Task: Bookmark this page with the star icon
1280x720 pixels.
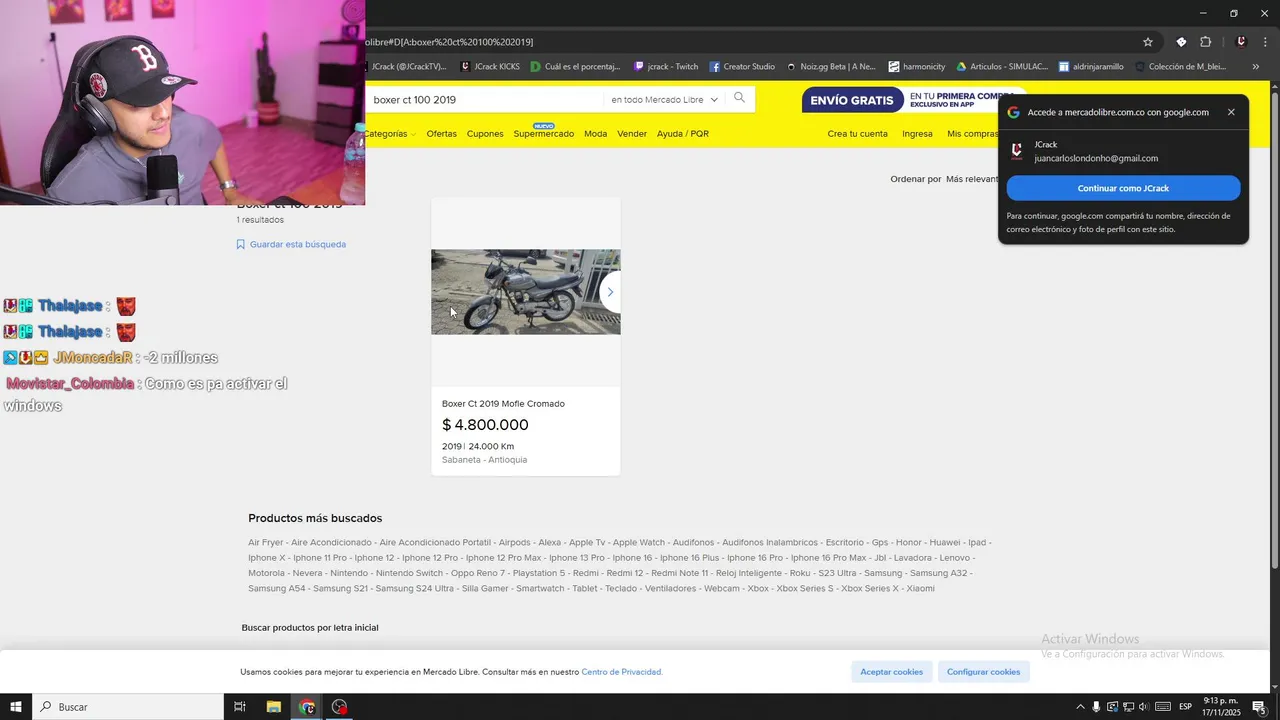Action: pyautogui.click(x=1148, y=42)
